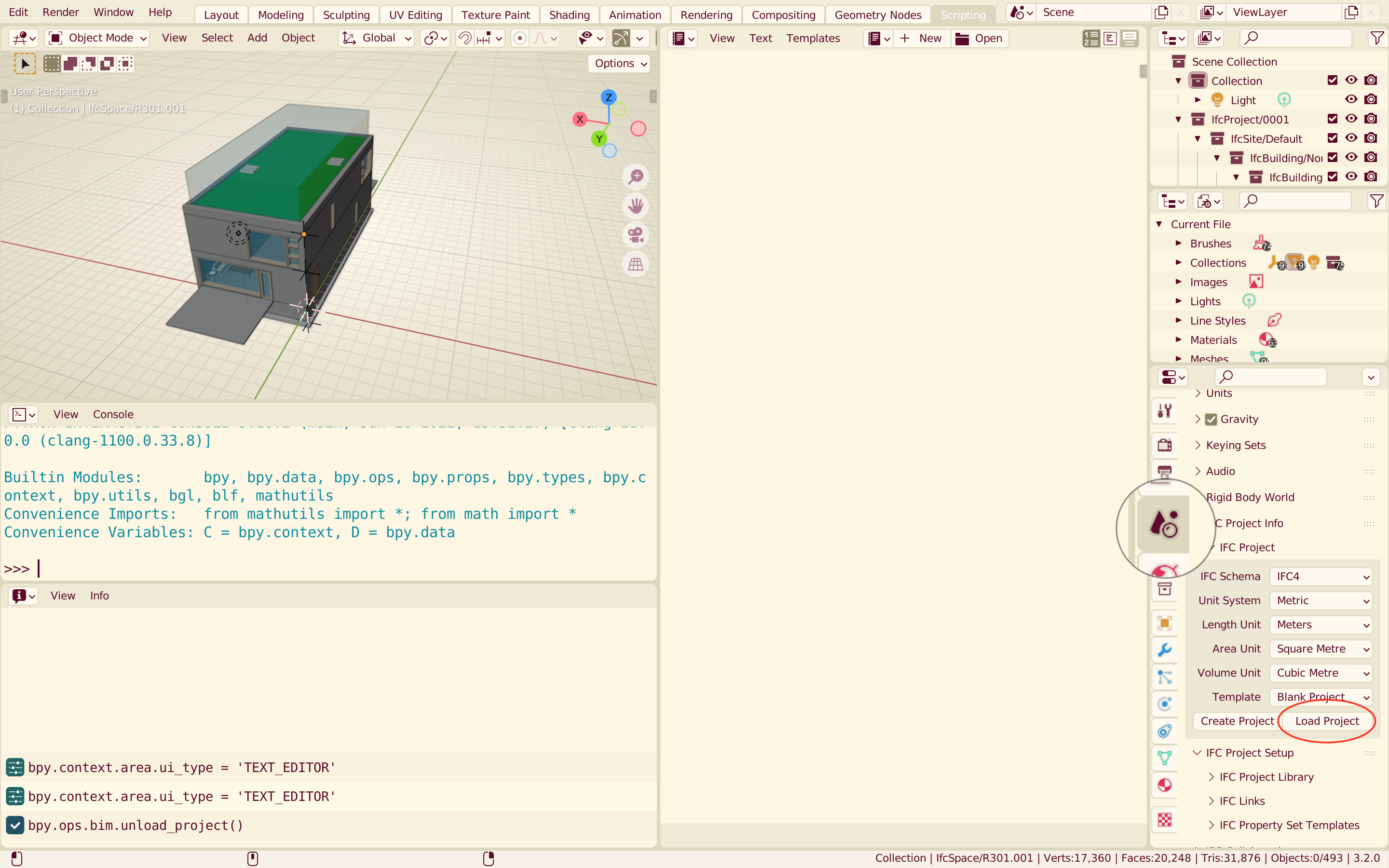The height and width of the screenshot is (868, 1389).
Task: Exclude Collection via its checkbox
Action: click(x=1332, y=81)
